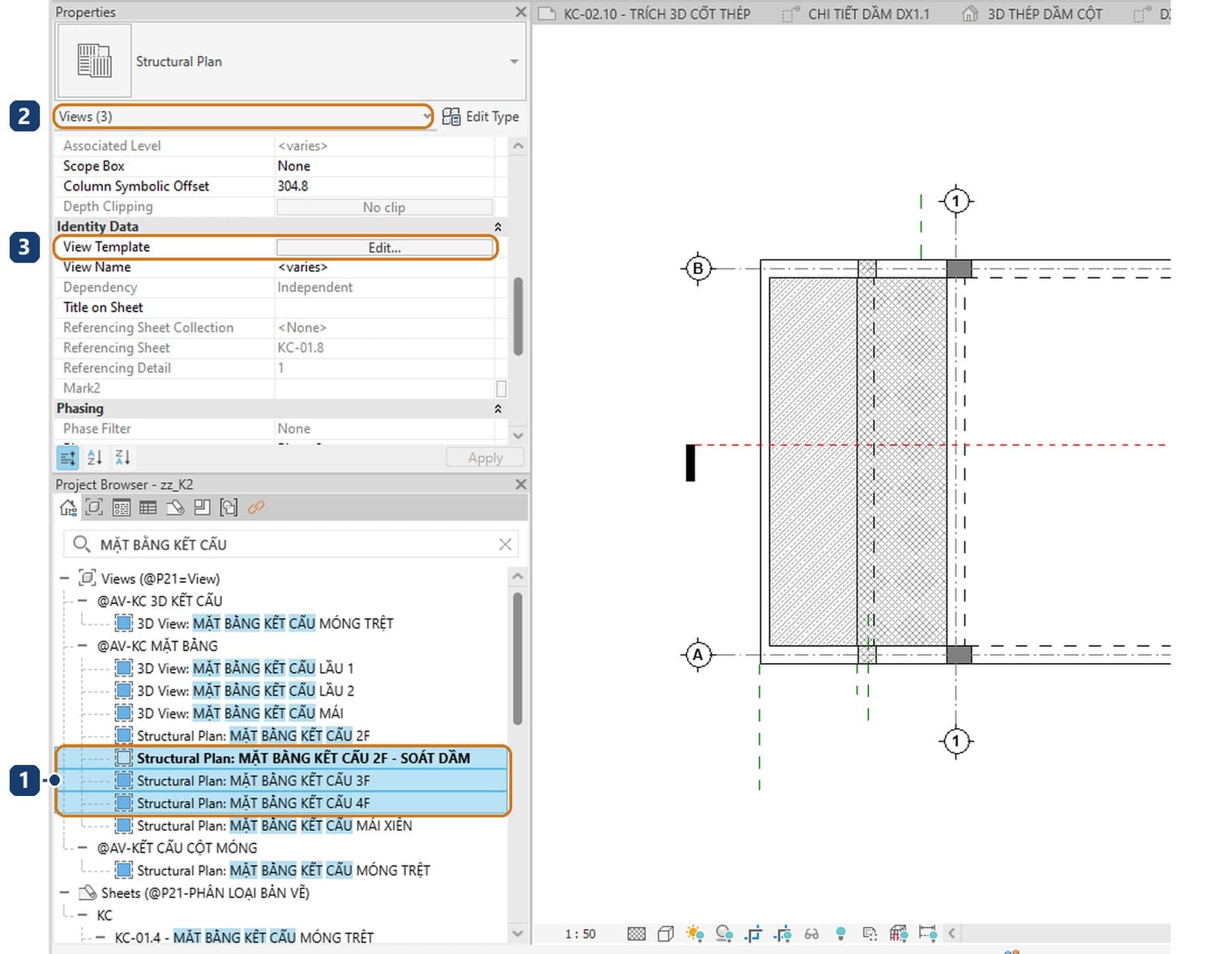Click Temporary Hide/Isolate glasses icon
This screenshot has height=954, width=1232.
pyautogui.click(x=811, y=934)
